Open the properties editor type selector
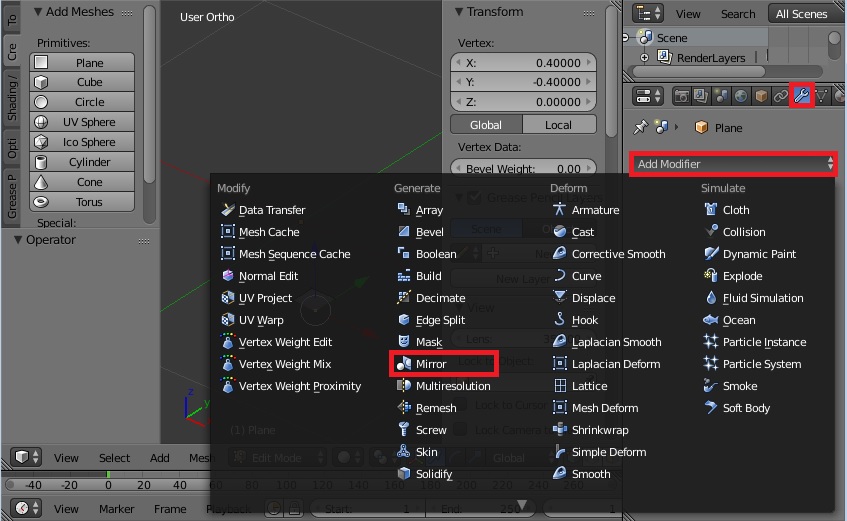847x521 pixels. point(649,96)
